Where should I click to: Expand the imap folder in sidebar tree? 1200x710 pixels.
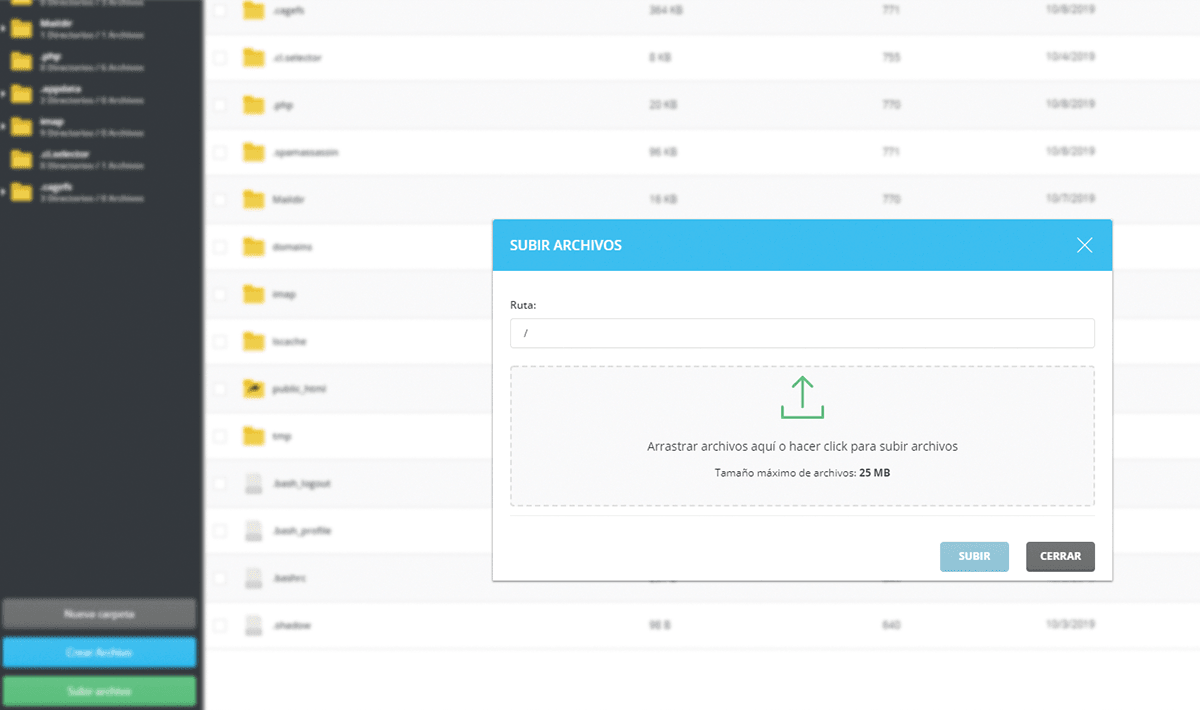click(5, 126)
